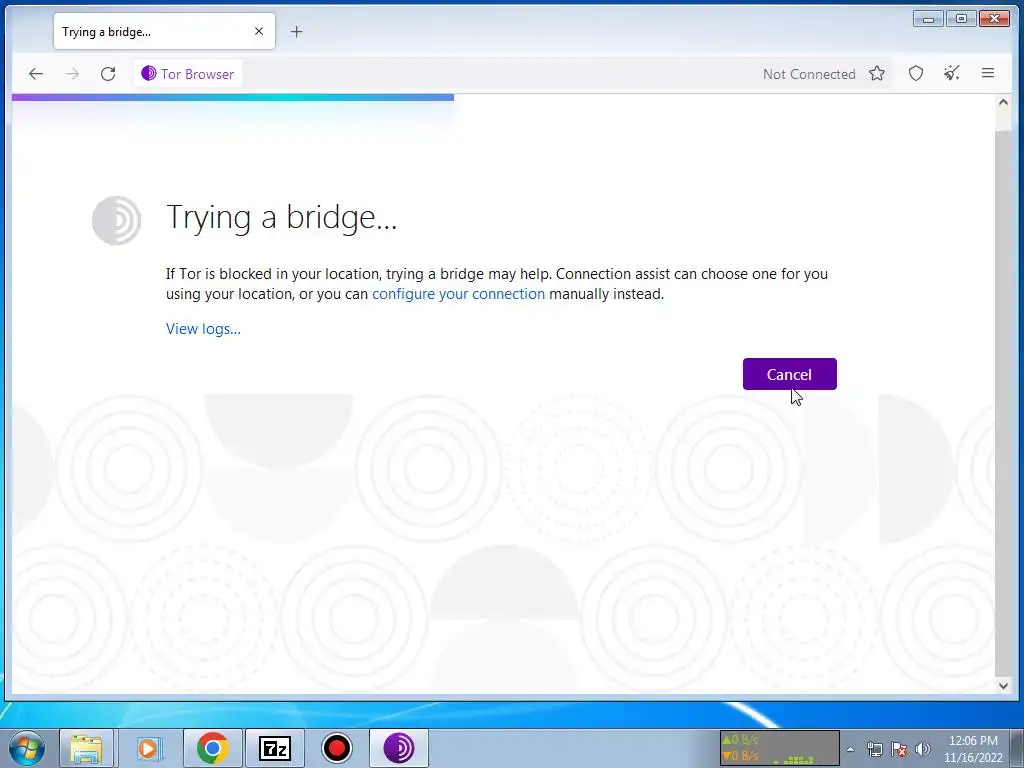1024x768 pixels.
Task: Open the Windows Start menu
Action: coord(27,748)
